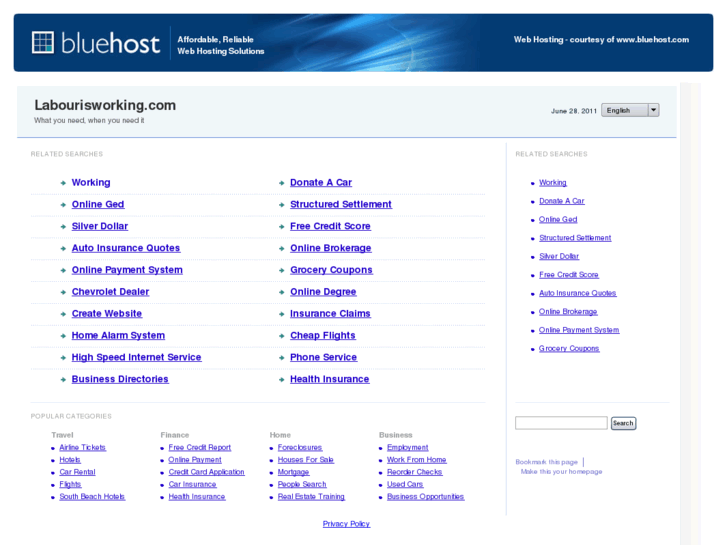
Task: Open Credit Card Application link
Action: pos(206,472)
